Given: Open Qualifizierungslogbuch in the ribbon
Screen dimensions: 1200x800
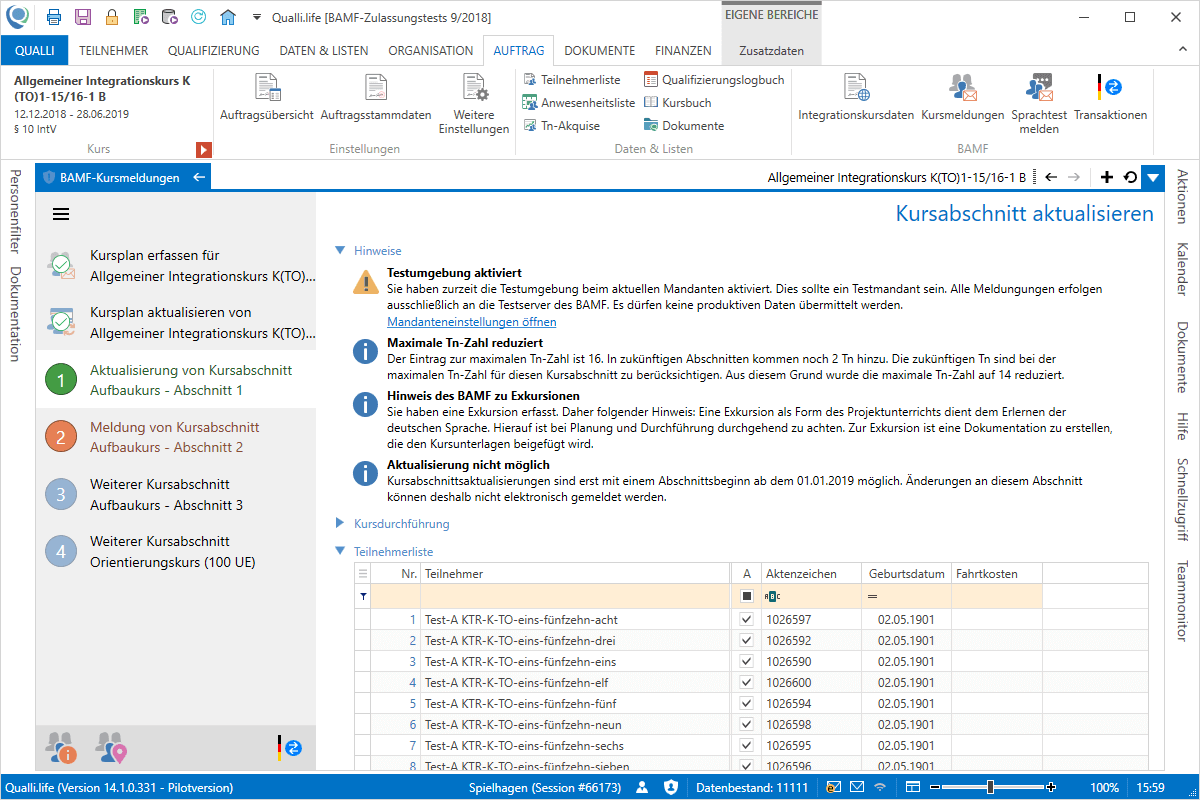Looking at the screenshot, I should coord(714,80).
